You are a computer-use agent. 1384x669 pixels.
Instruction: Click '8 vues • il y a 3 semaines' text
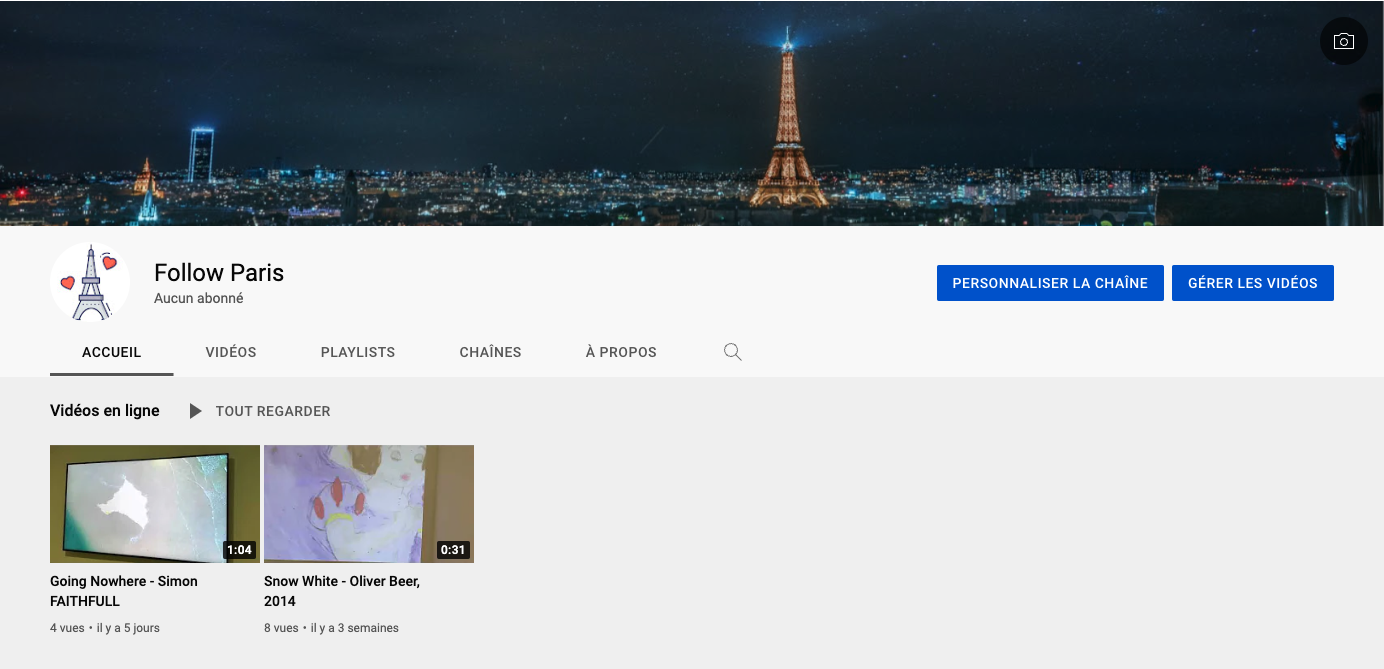tap(331, 628)
